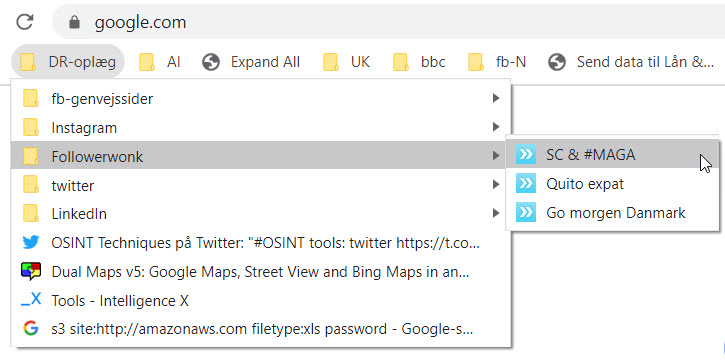Click the google.com address bar
725x361 pixels.
388,22
